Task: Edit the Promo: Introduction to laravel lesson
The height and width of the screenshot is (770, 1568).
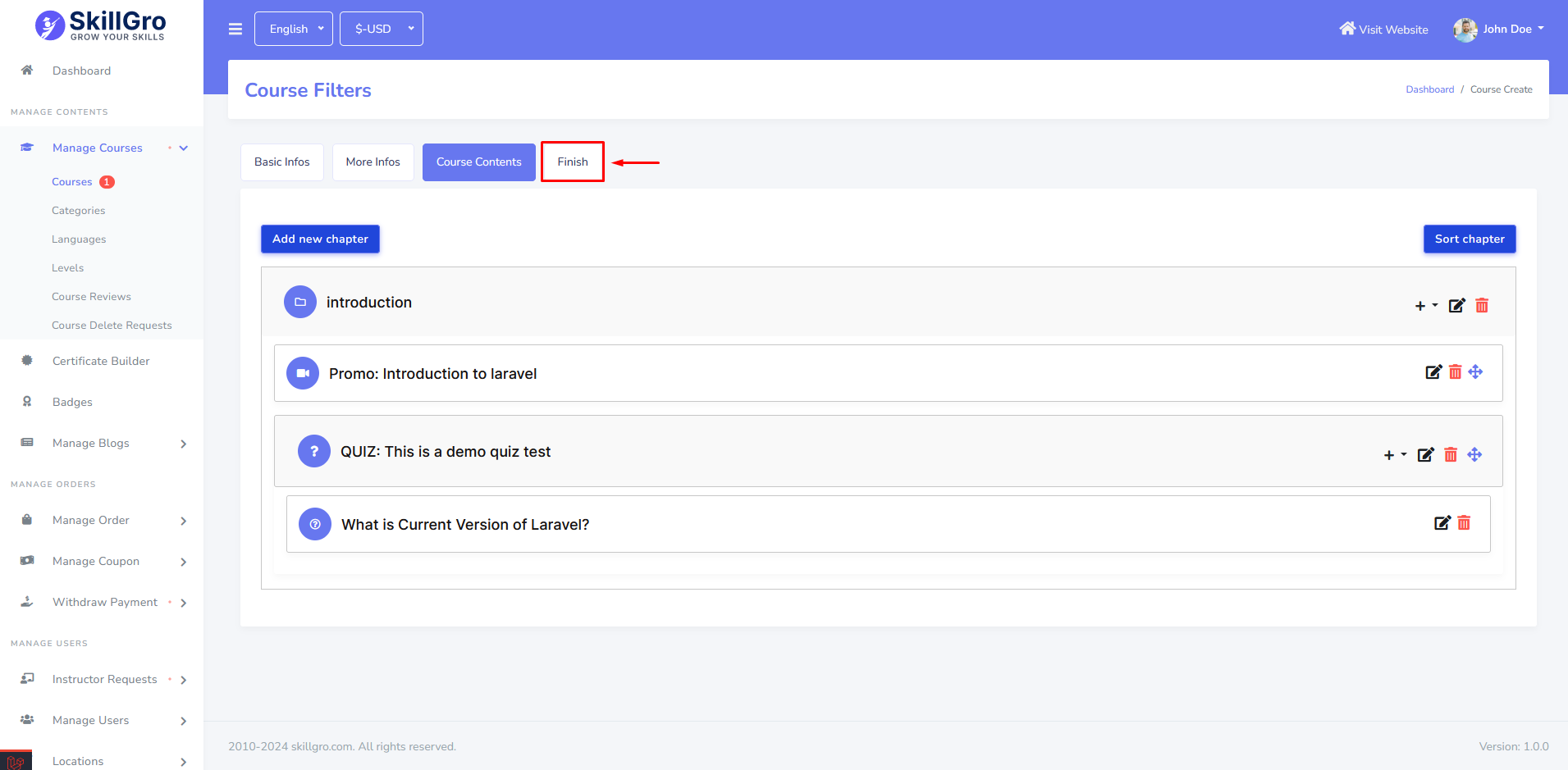Action: point(1433,371)
